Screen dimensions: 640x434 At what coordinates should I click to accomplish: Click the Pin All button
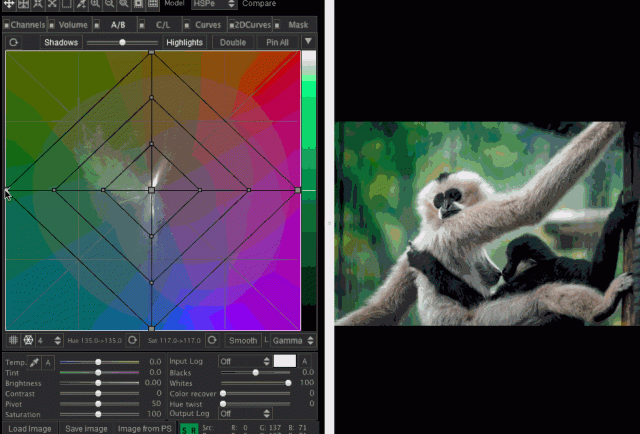pos(278,42)
